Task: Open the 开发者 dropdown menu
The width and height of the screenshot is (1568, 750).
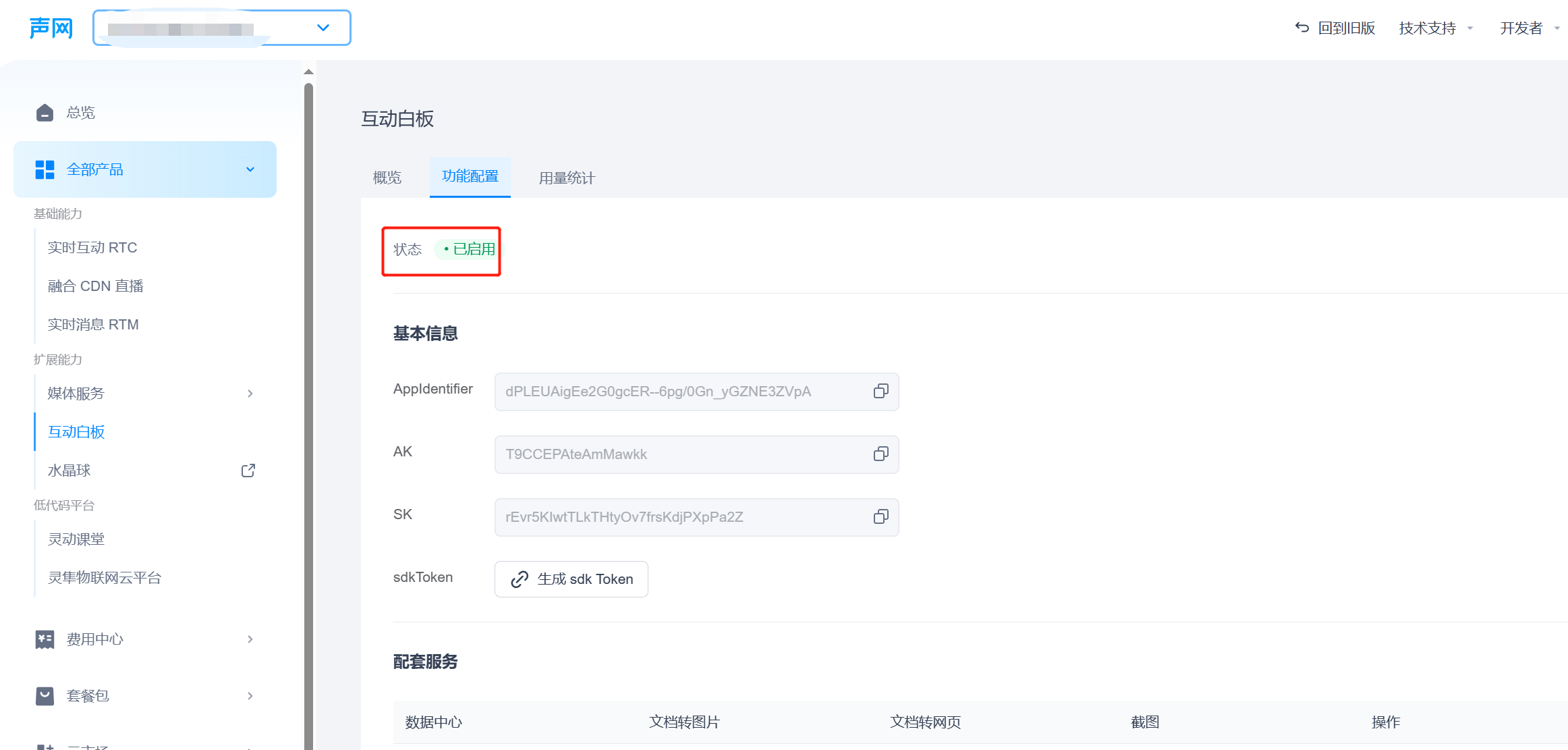Action: (x=1529, y=28)
